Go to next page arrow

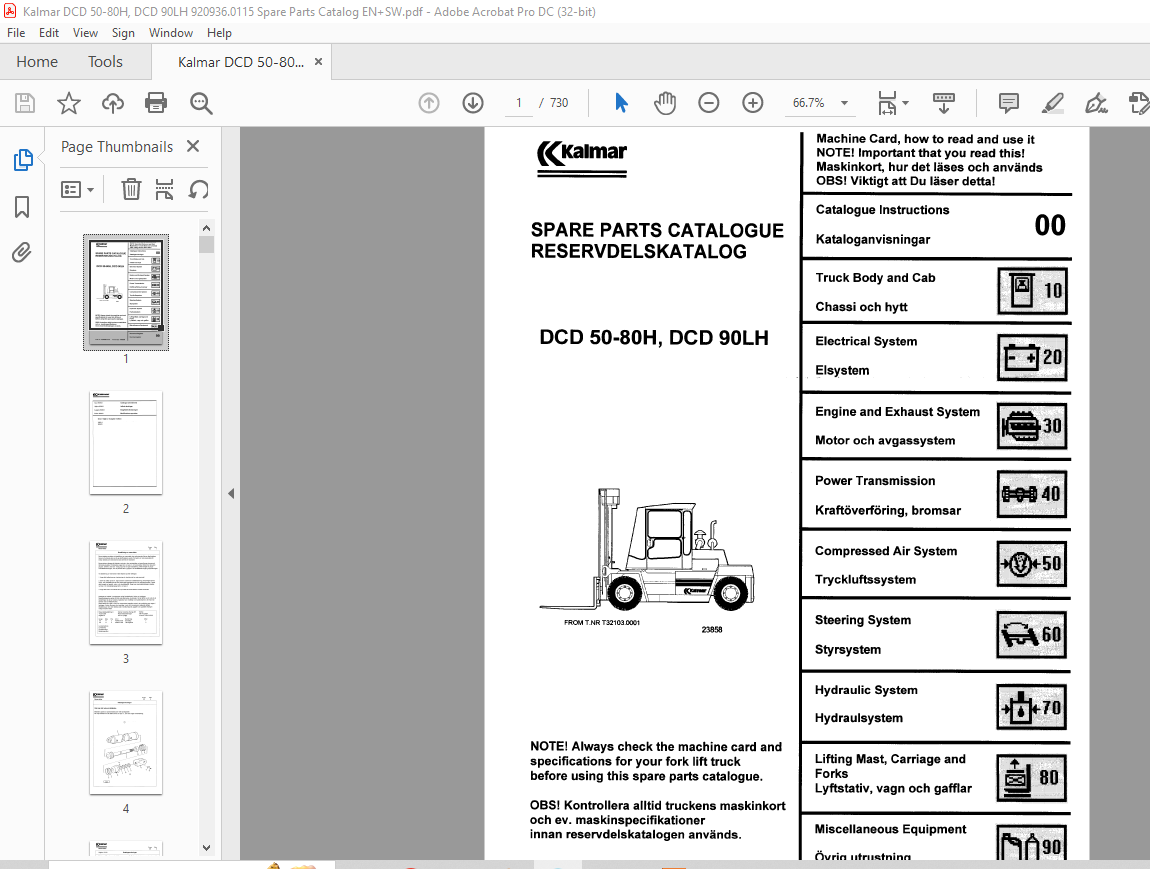coord(473,103)
